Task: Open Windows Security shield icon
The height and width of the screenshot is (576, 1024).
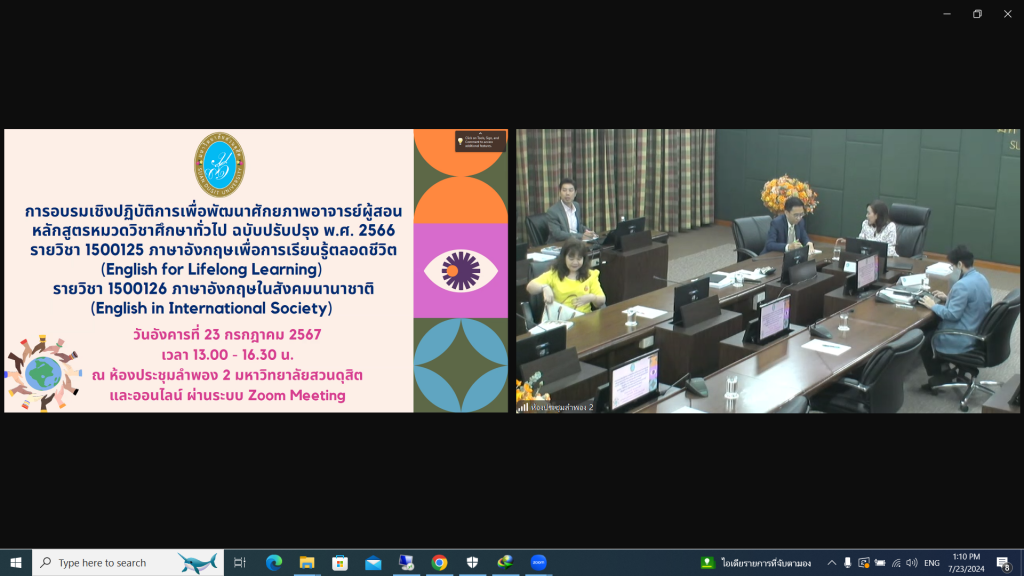Action: (x=472, y=563)
